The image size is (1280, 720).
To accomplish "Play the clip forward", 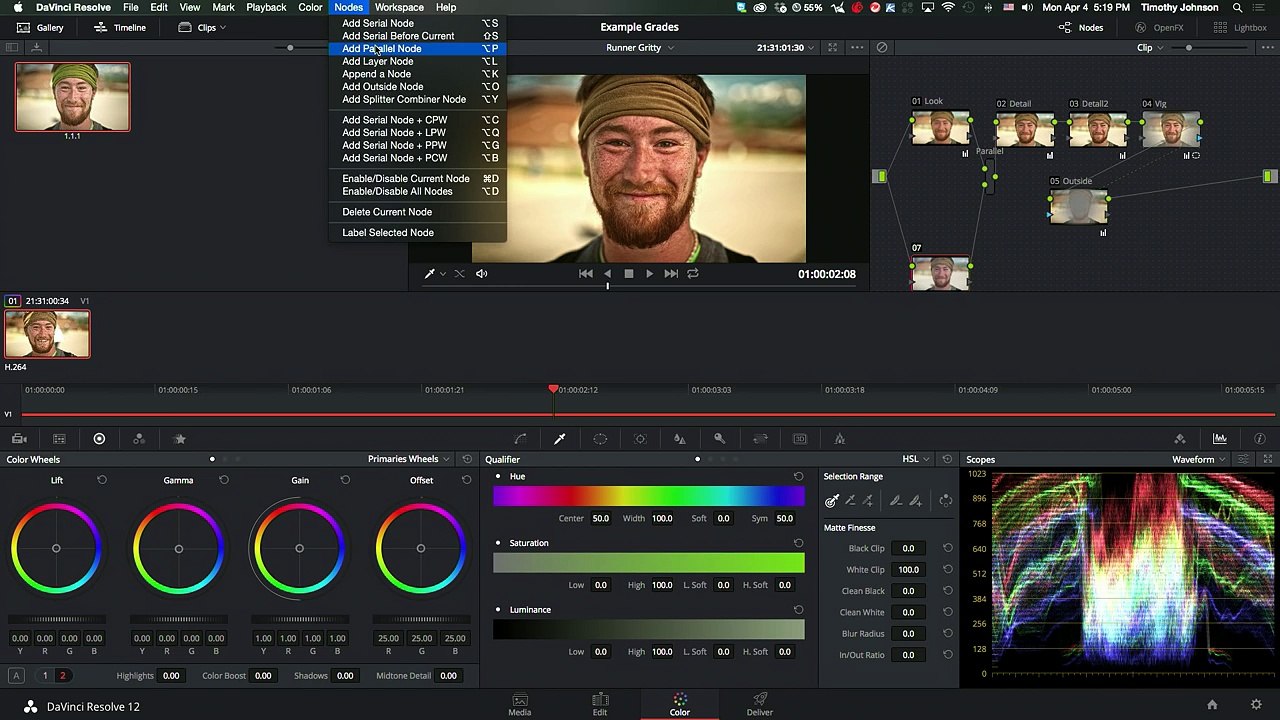I will (x=649, y=274).
